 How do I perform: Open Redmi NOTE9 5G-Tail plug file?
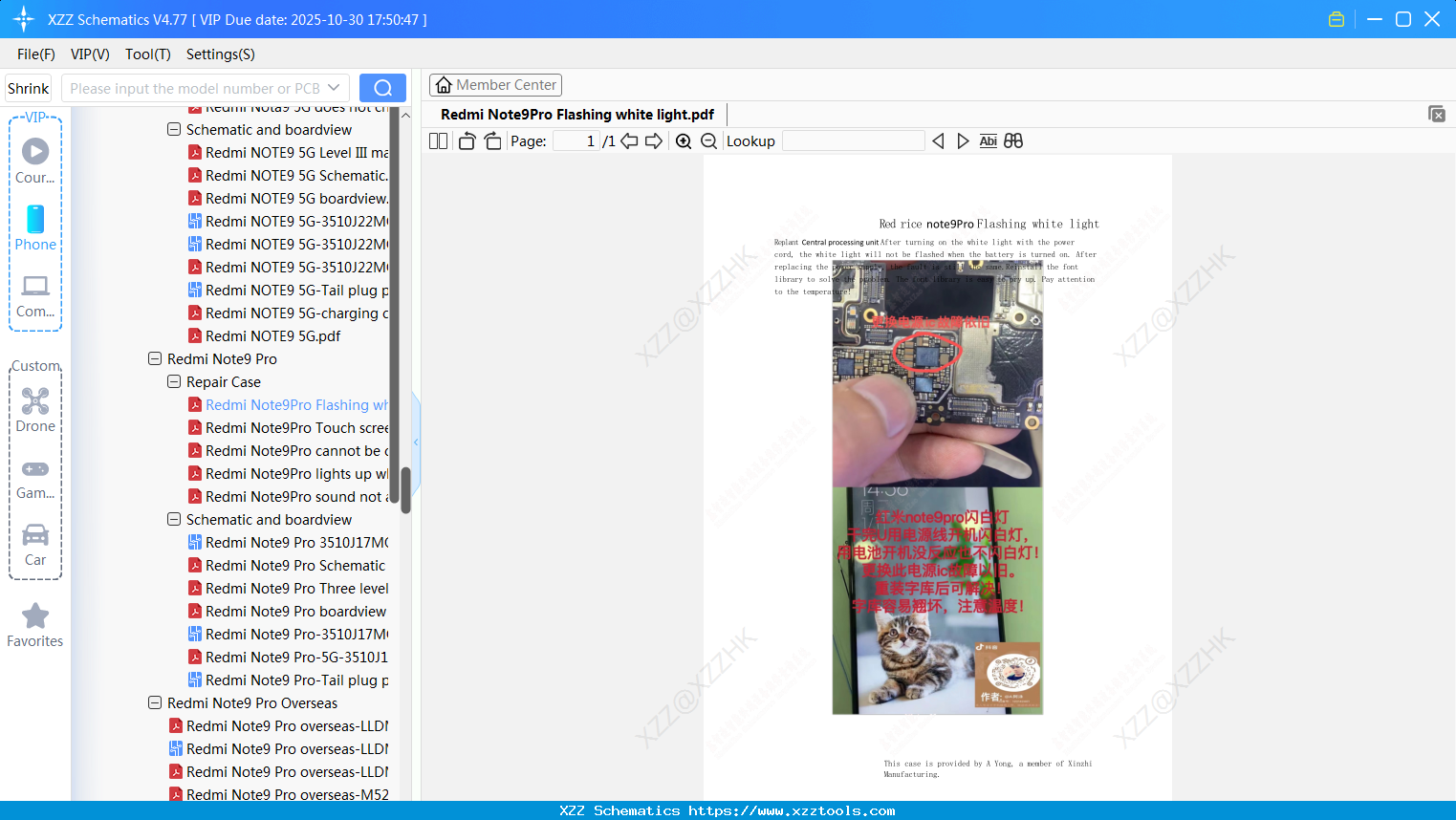click(288, 291)
